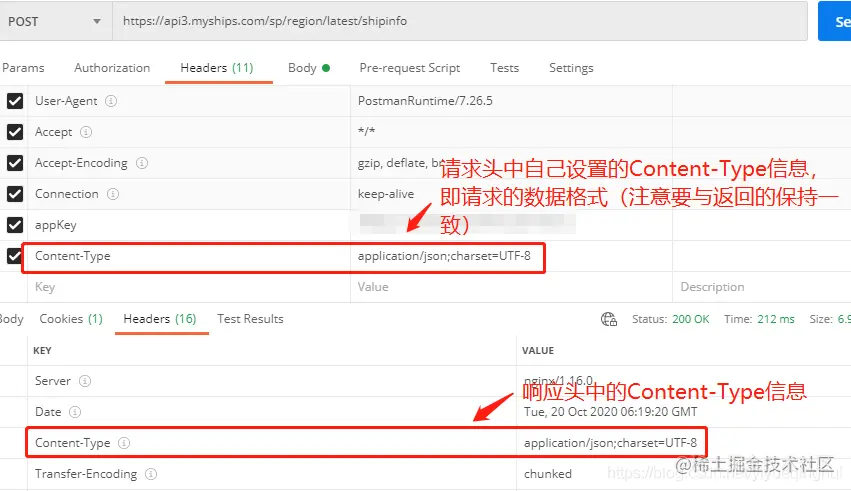
Task: Click the chunked Transfer-Encoding value
Action: pos(548,474)
